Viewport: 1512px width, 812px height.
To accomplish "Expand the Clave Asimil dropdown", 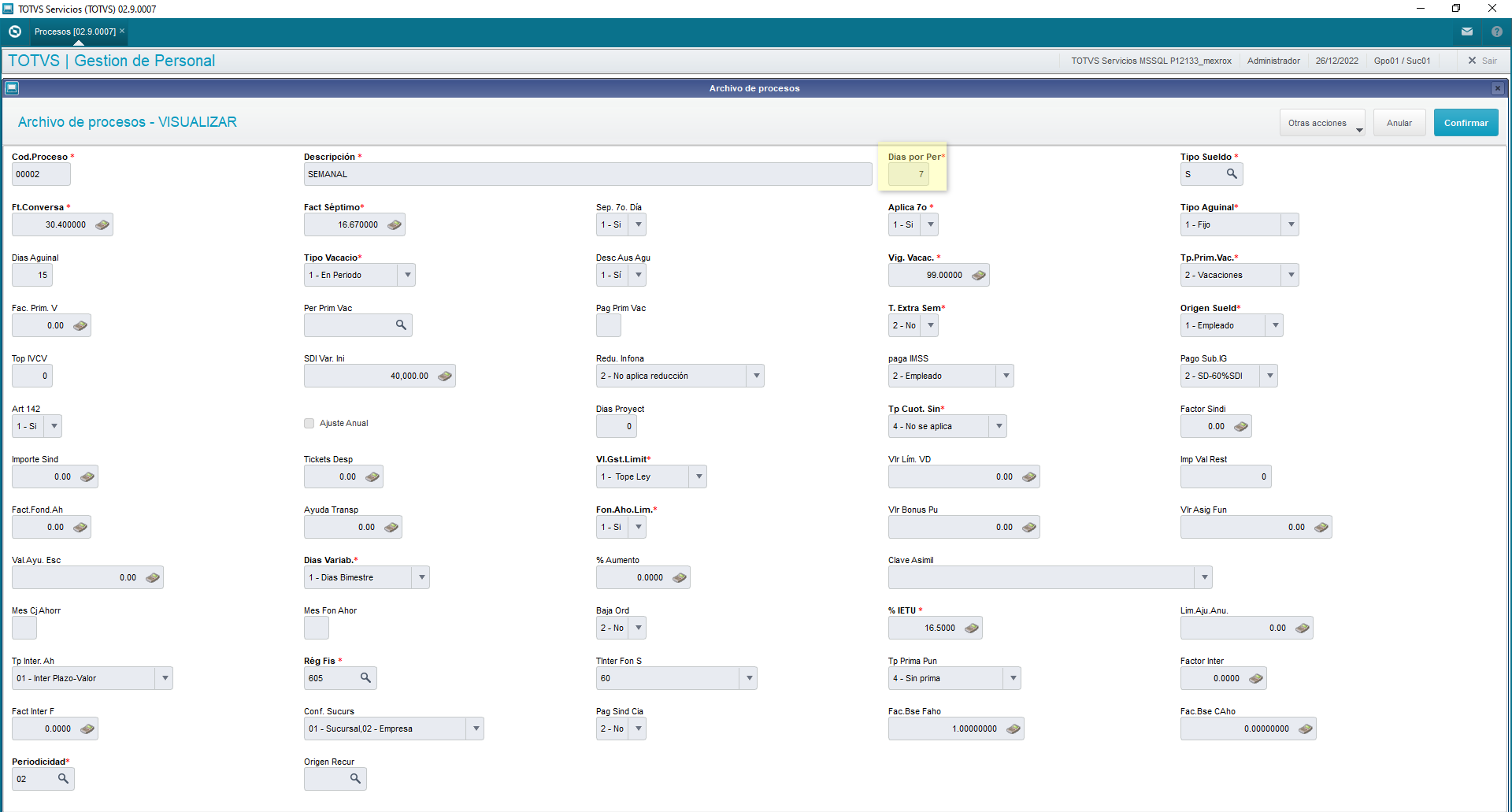I will (x=1204, y=578).
